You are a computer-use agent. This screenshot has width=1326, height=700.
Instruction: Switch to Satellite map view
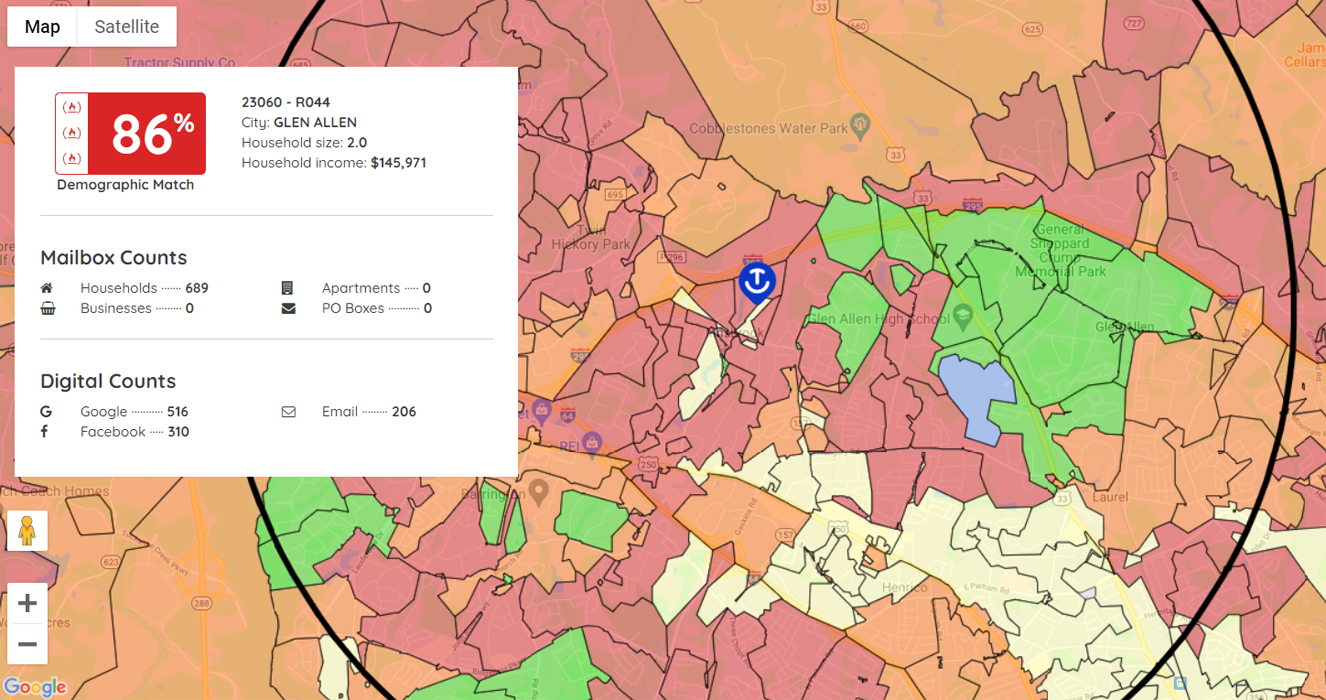coord(126,27)
